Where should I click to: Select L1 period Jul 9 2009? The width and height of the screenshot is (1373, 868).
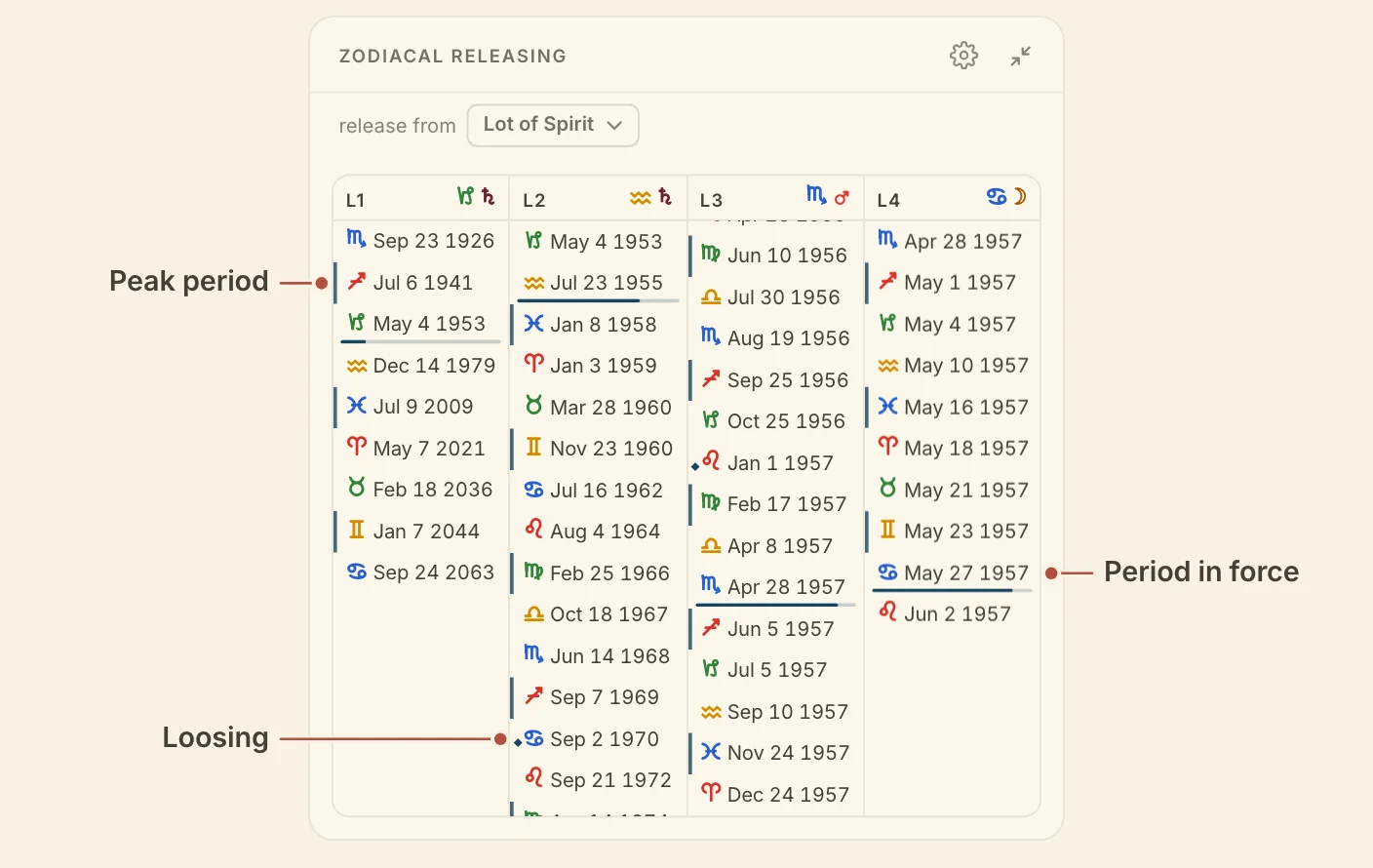tap(421, 407)
